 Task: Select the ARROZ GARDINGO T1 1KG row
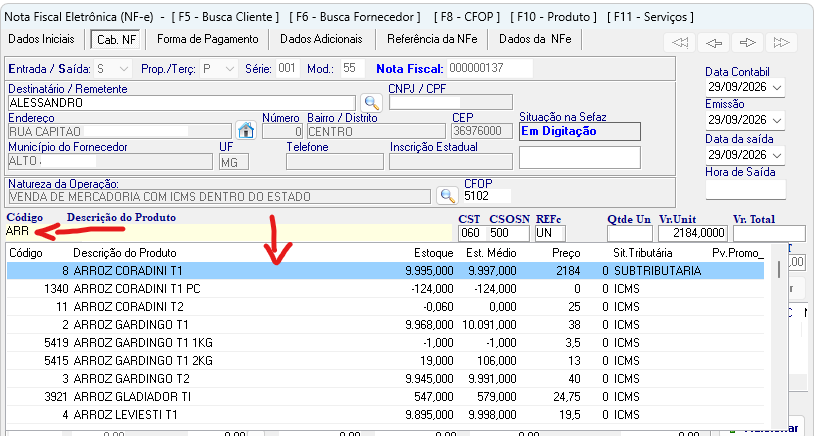pos(385,343)
